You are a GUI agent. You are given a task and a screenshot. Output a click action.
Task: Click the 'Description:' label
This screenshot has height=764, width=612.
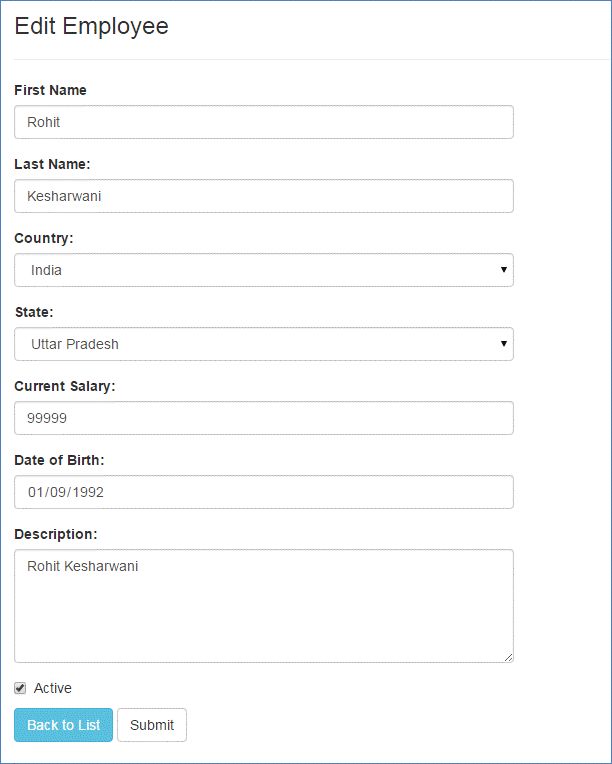point(56,534)
